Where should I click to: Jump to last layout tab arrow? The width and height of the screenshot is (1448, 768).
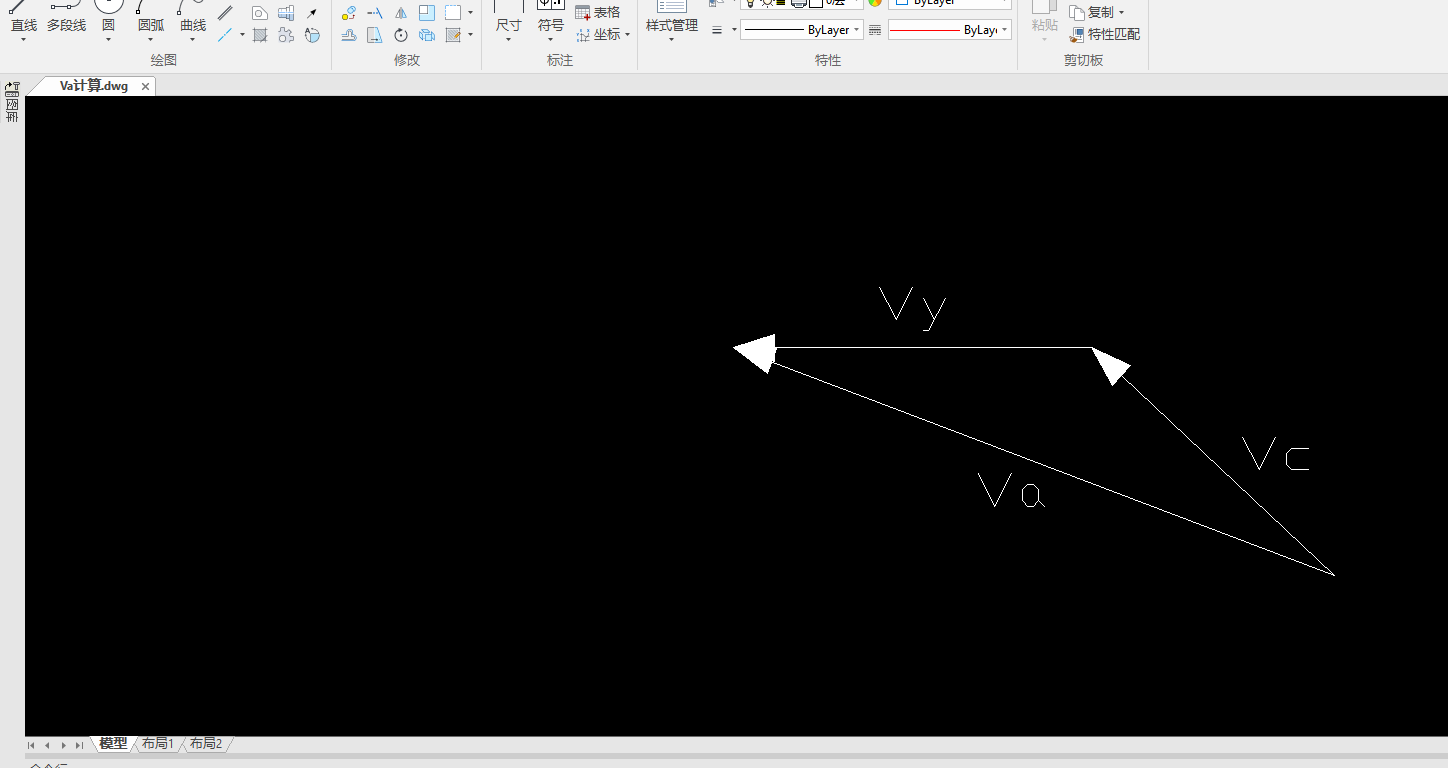point(79,745)
